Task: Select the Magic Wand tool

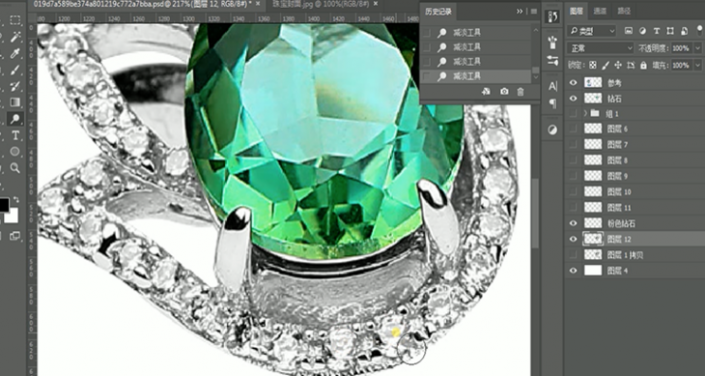Action: pos(15,37)
